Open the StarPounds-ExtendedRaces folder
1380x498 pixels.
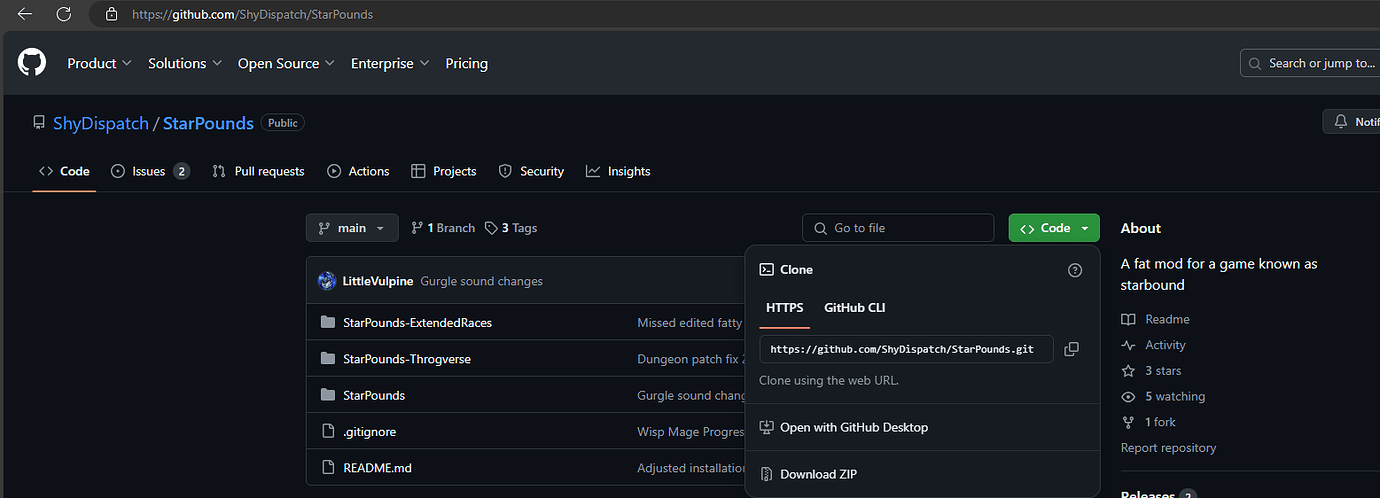click(417, 323)
